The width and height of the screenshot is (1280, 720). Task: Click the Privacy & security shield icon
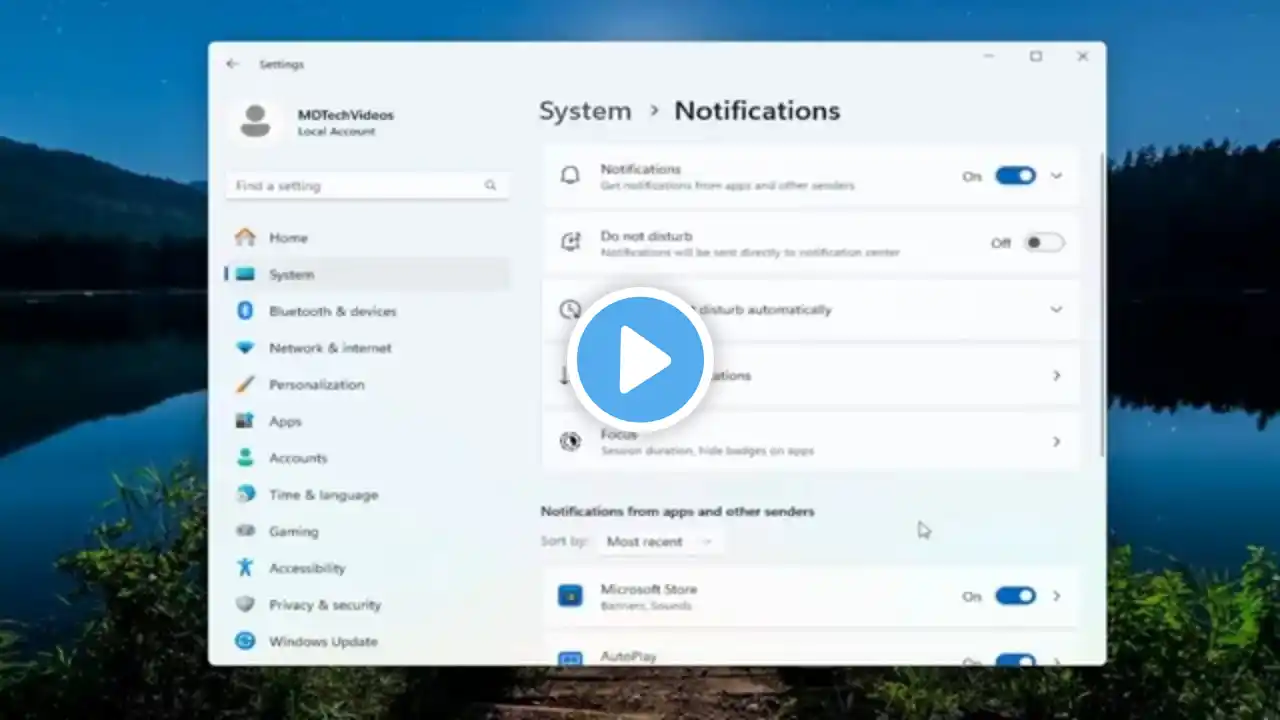pos(245,604)
